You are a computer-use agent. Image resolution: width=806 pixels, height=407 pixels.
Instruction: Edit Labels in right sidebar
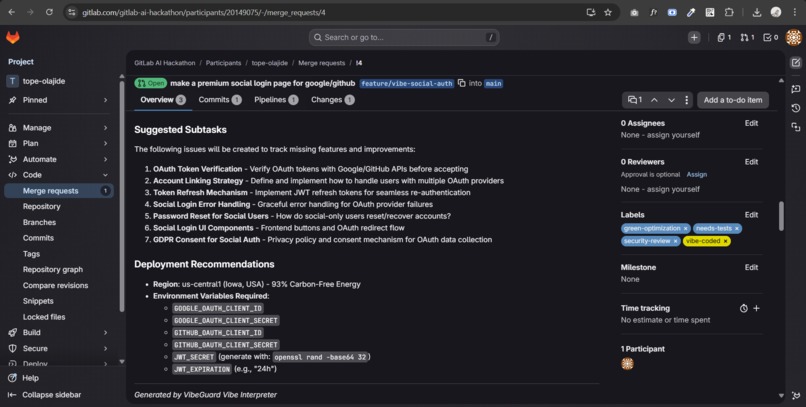tap(751, 215)
